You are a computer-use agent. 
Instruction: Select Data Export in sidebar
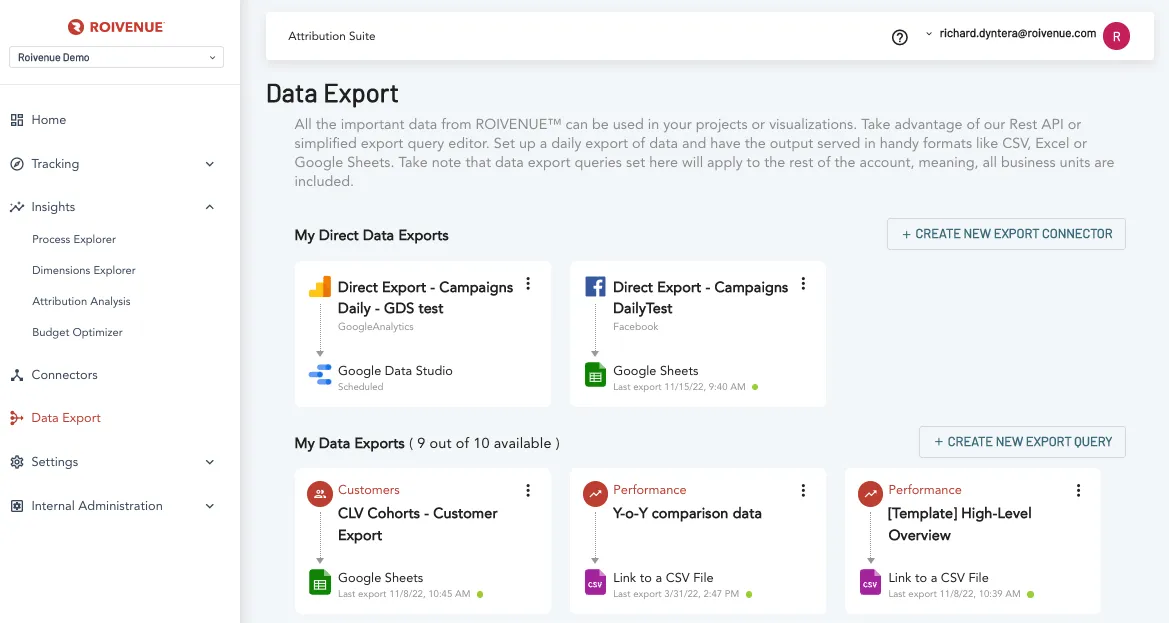66,418
